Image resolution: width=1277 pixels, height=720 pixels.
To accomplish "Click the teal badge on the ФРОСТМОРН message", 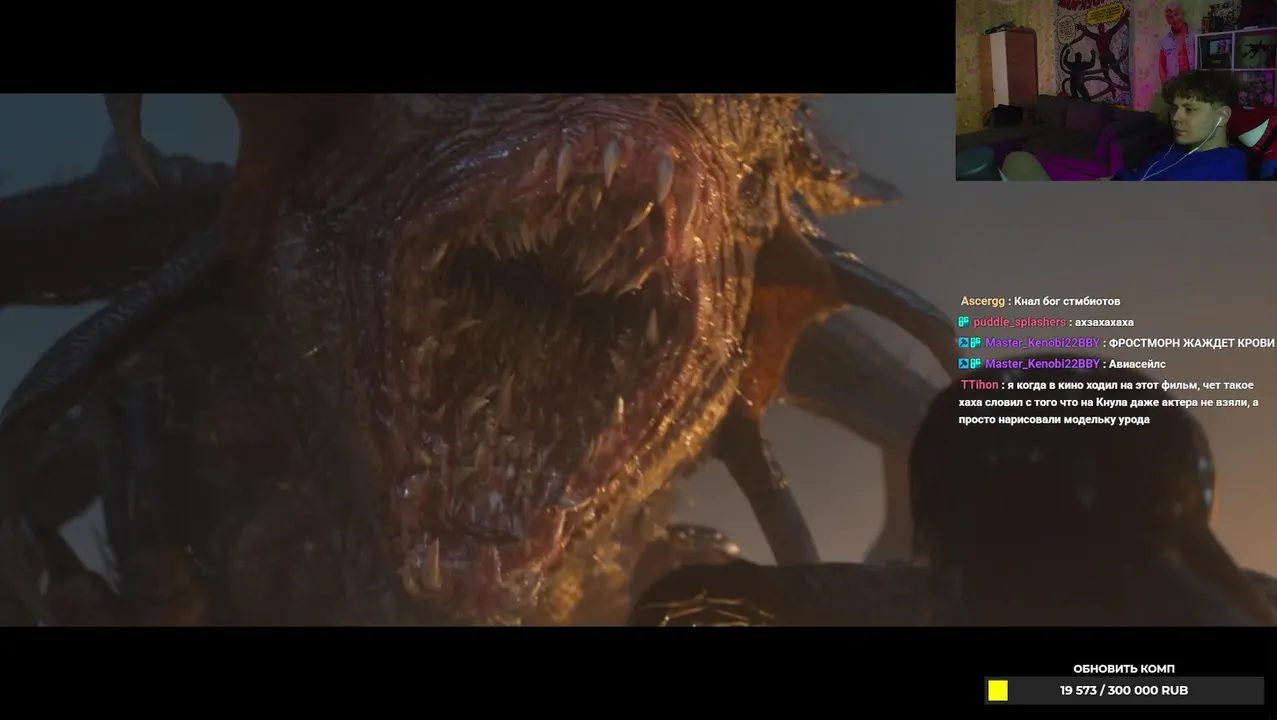I will [975, 343].
